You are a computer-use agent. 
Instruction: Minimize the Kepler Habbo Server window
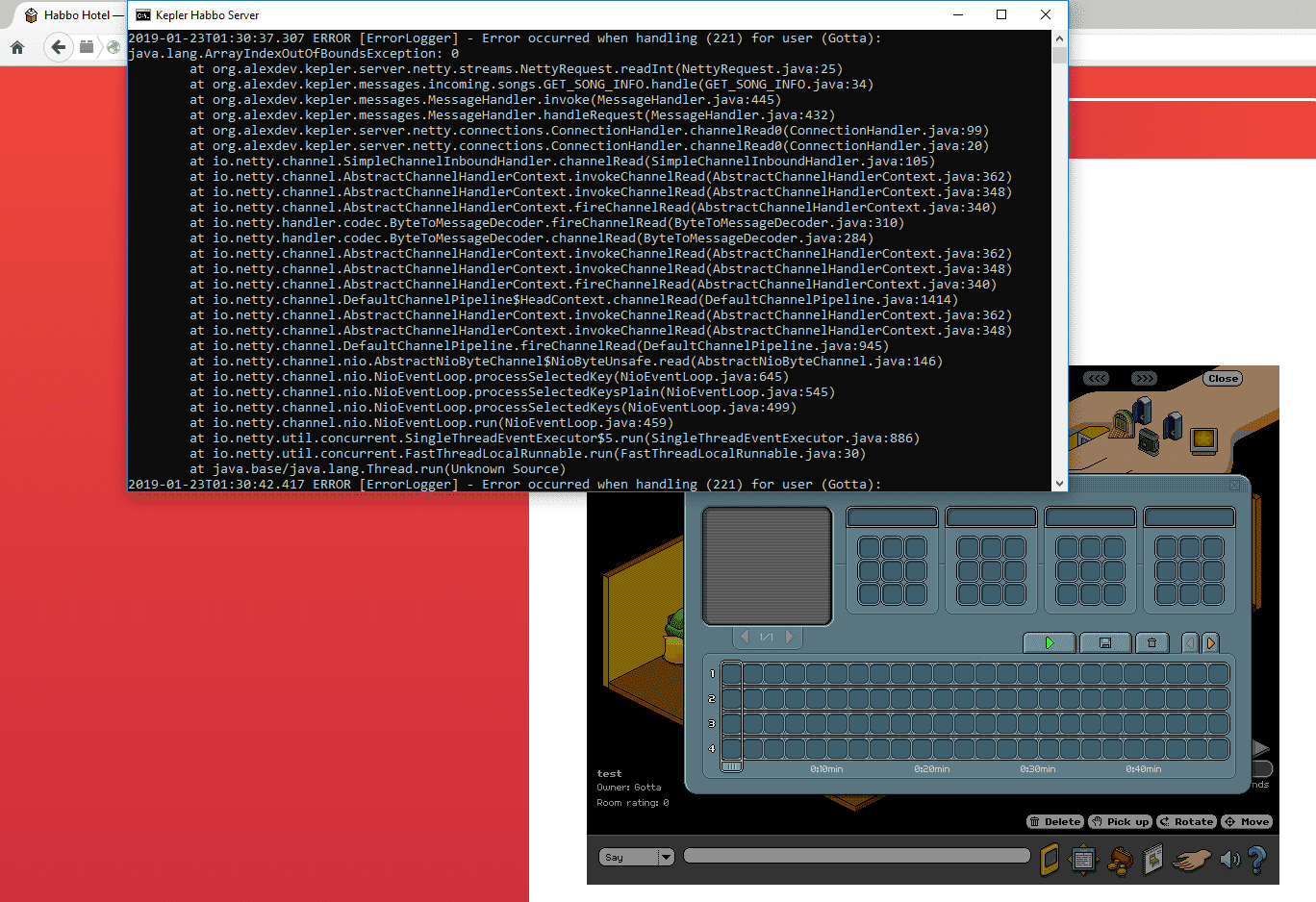pyautogui.click(x=958, y=14)
